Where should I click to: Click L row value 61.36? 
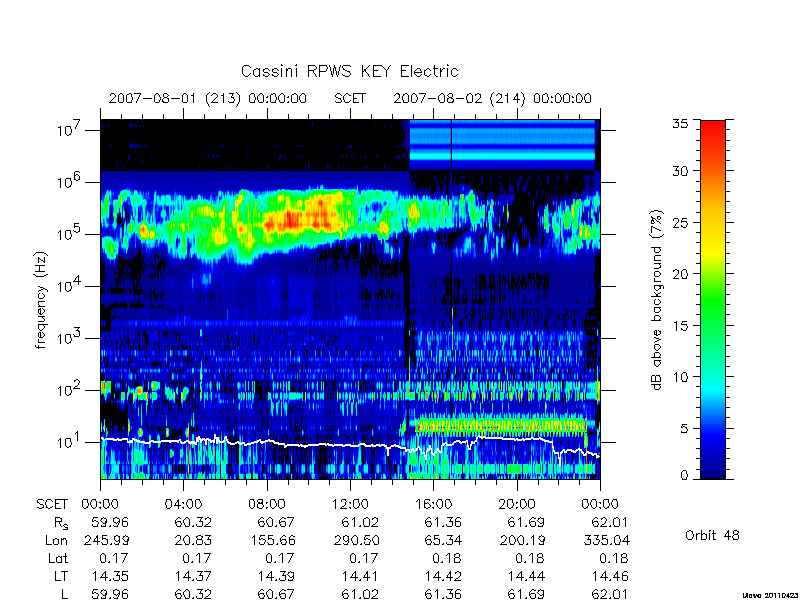443,594
